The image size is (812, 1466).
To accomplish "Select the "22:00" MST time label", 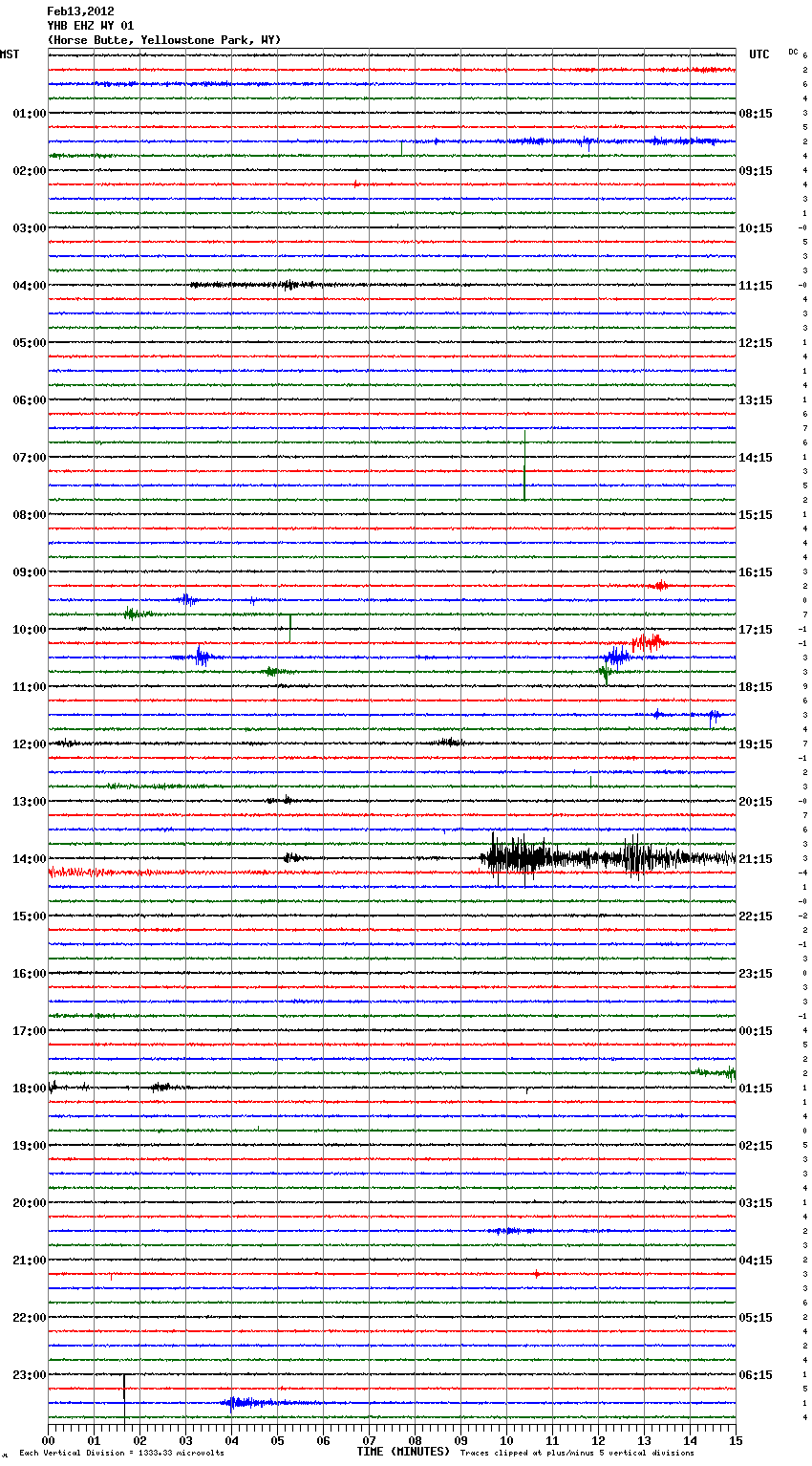I will point(30,1318).
